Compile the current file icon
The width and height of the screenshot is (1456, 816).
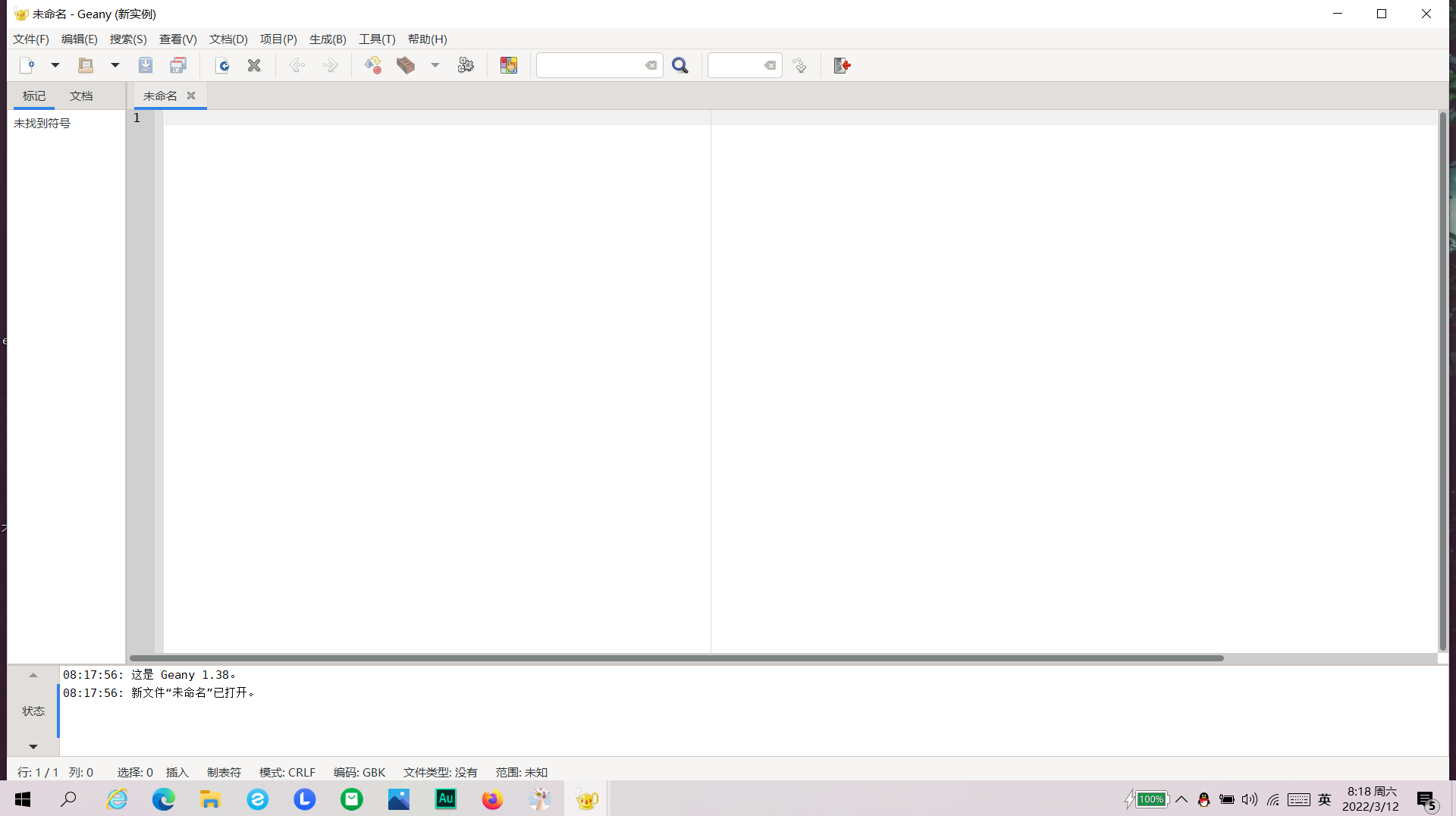pyautogui.click(x=373, y=65)
